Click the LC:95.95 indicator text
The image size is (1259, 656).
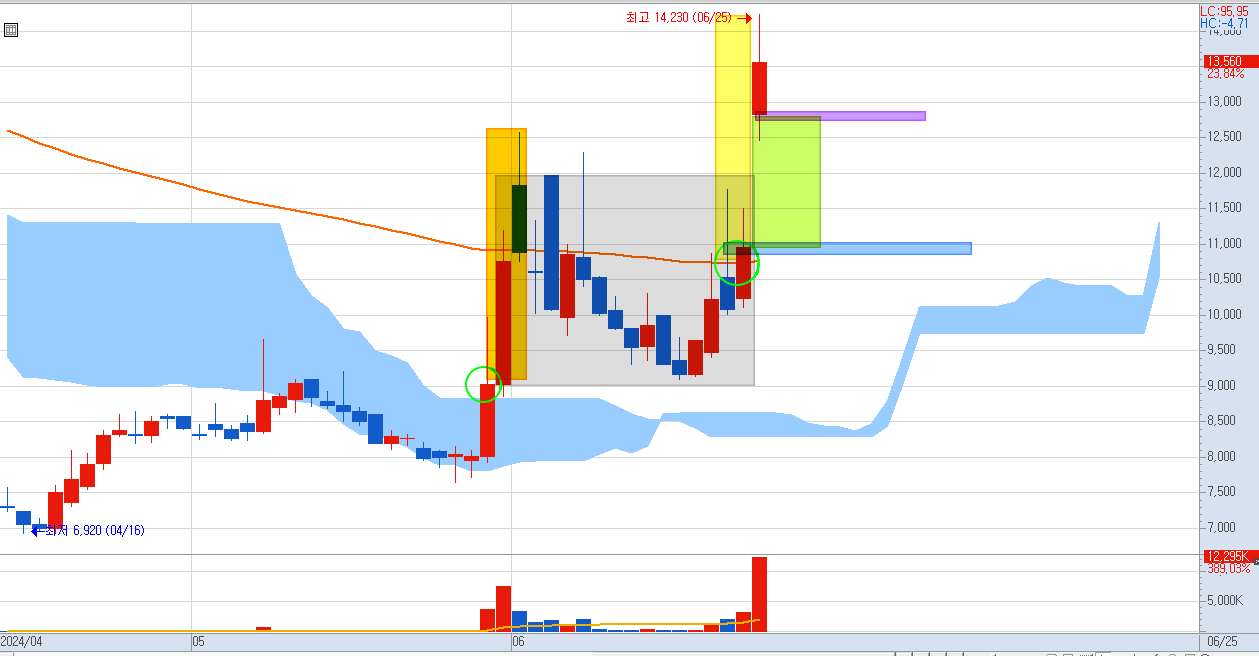click(1224, 11)
